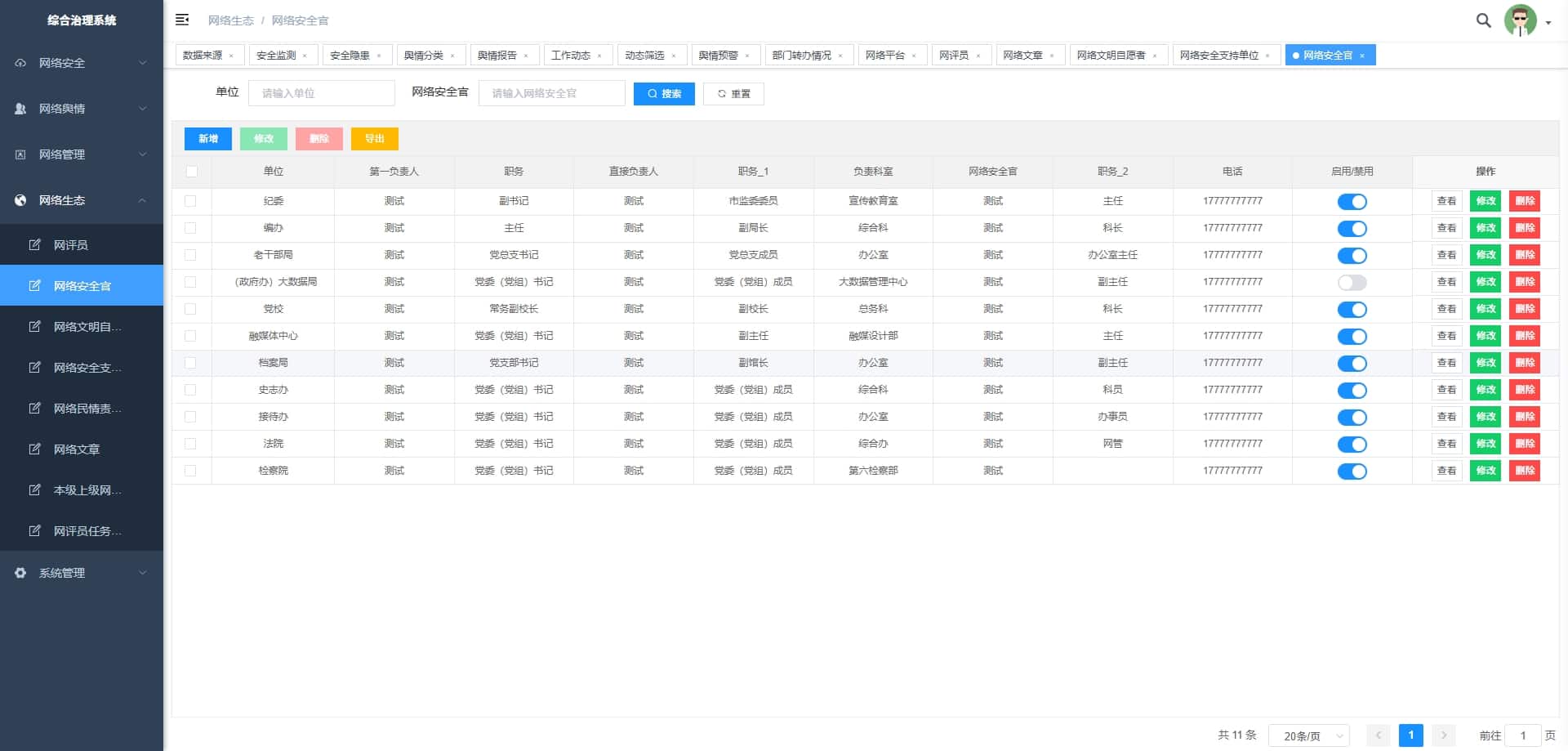Focus the 网络安全官 search input field
The height and width of the screenshot is (751, 1568).
[x=552, y=93]
